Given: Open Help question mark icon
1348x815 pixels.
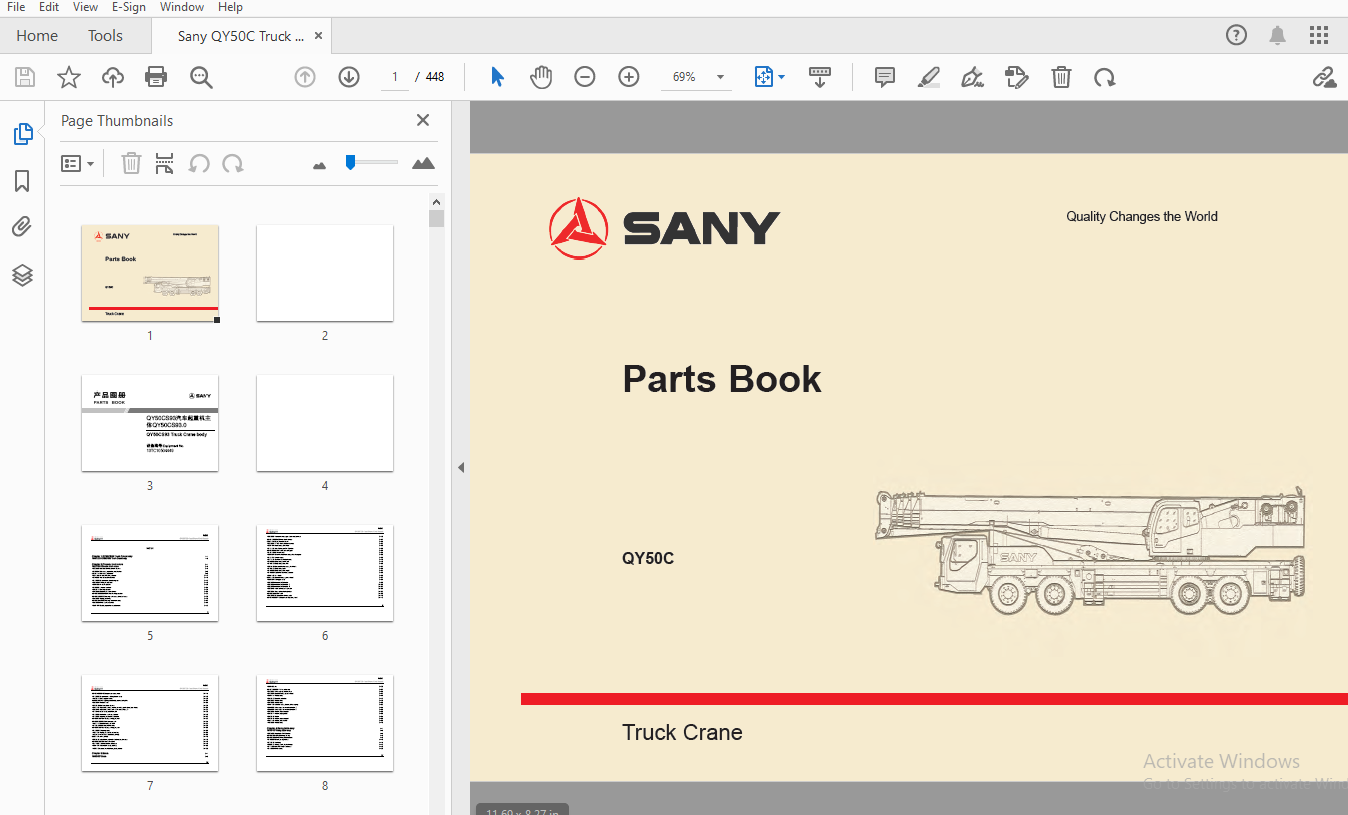Looking at the screenshot, I should pos(1237,36).
